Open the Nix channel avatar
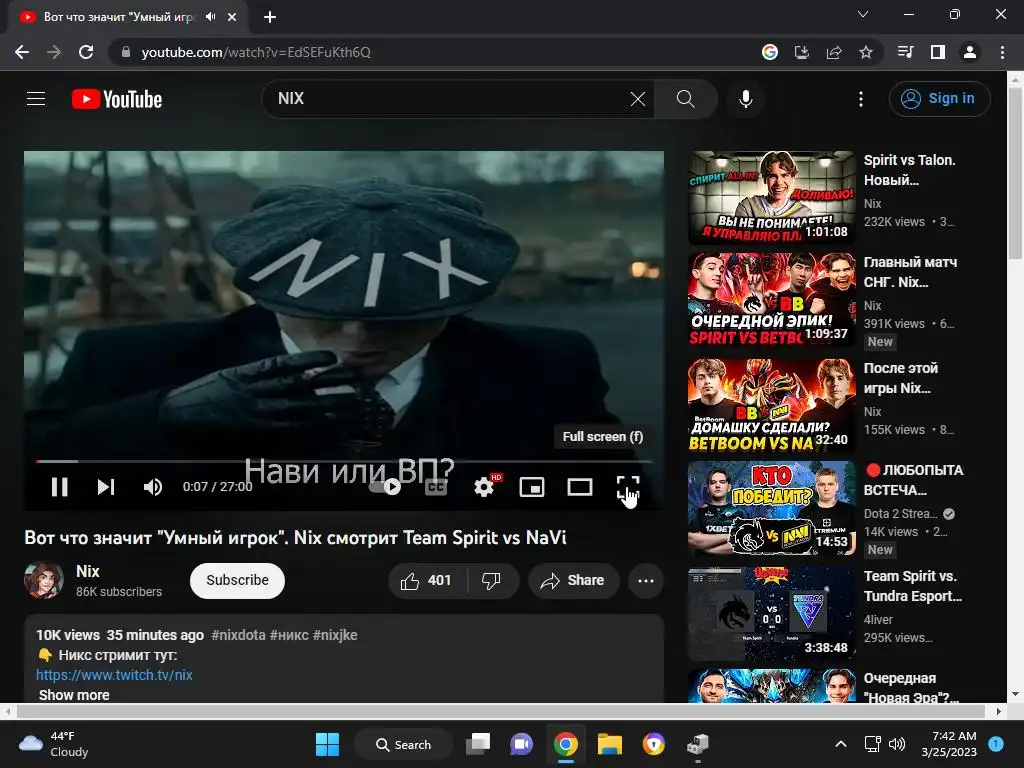This screenshot has width=1024, height=768. point(44,581)
